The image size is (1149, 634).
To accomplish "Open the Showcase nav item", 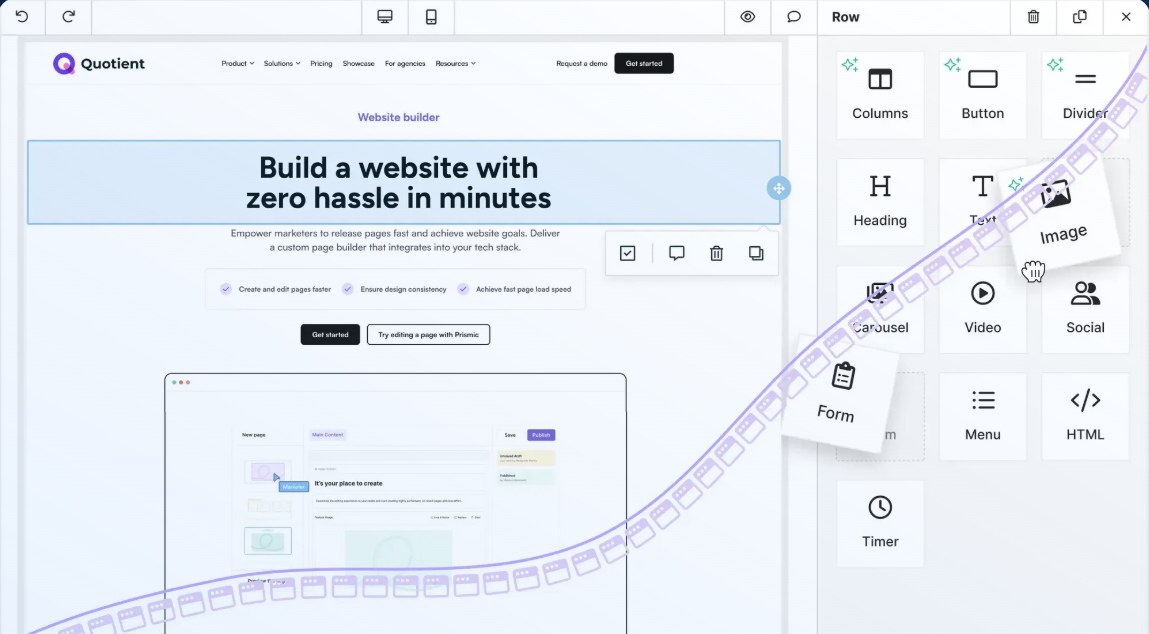I will (358, 64).
